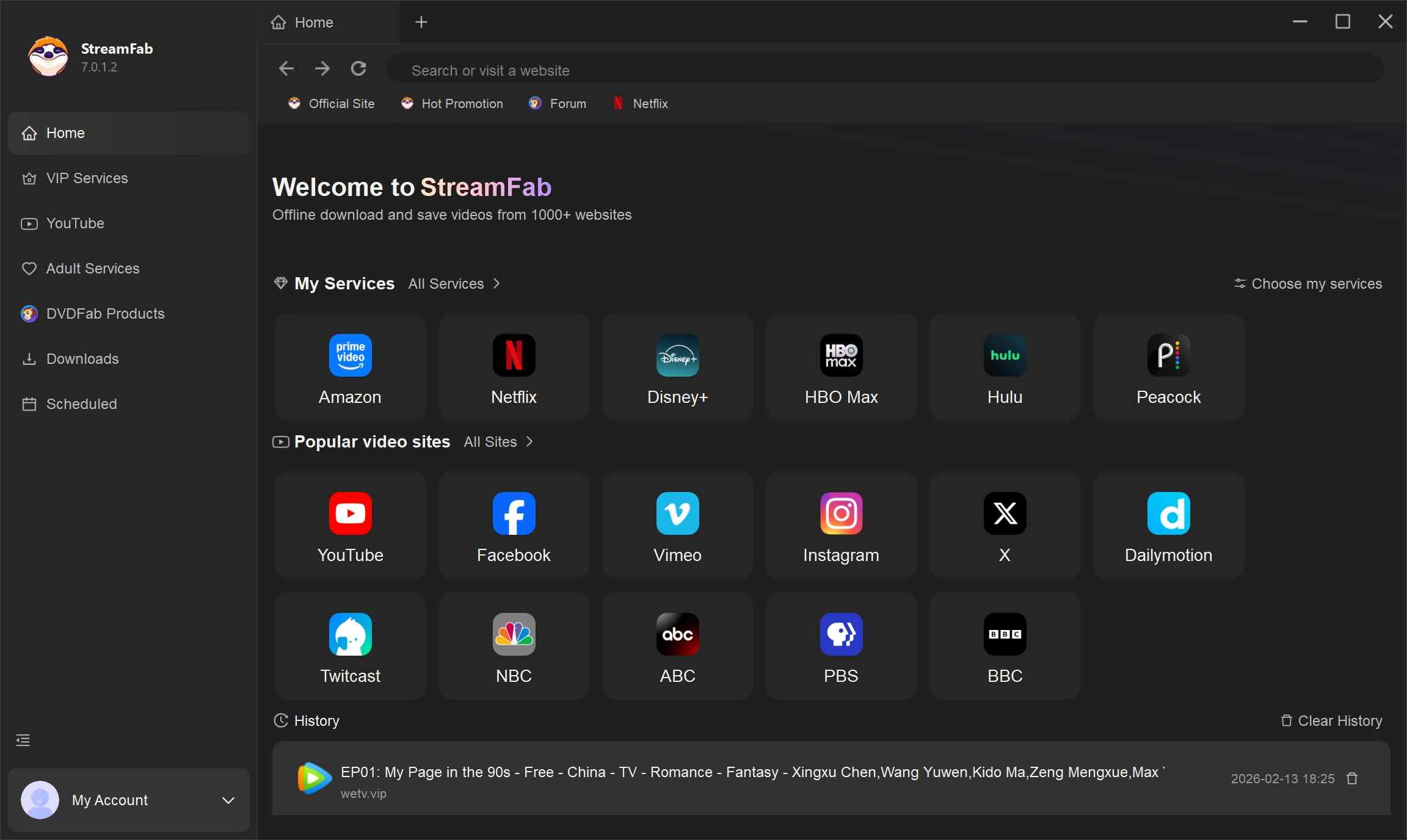Open All Services list
This screenshot has height=840, width=1407.
coord(453,283)
